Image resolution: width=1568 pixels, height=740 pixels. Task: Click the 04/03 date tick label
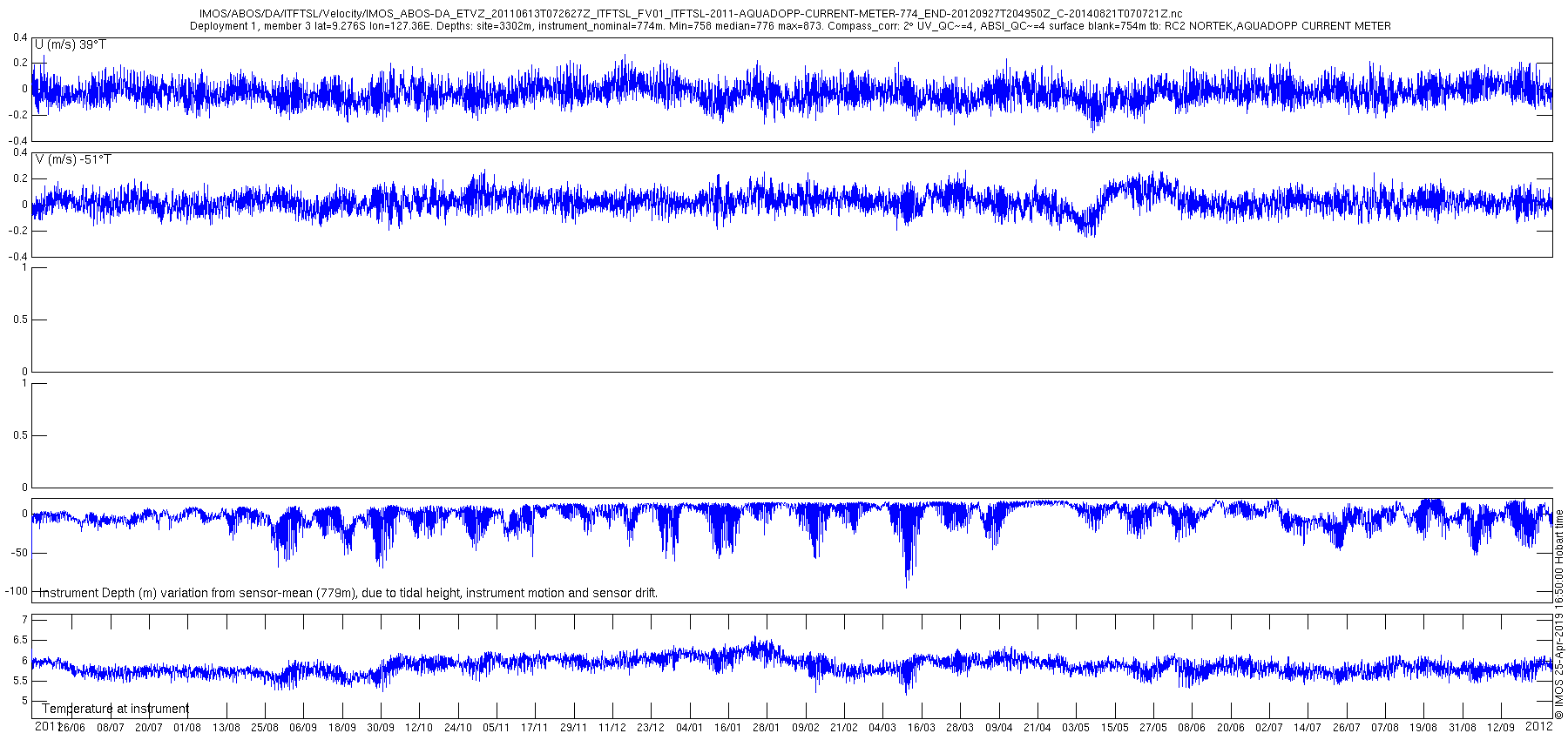pos(882,728)
